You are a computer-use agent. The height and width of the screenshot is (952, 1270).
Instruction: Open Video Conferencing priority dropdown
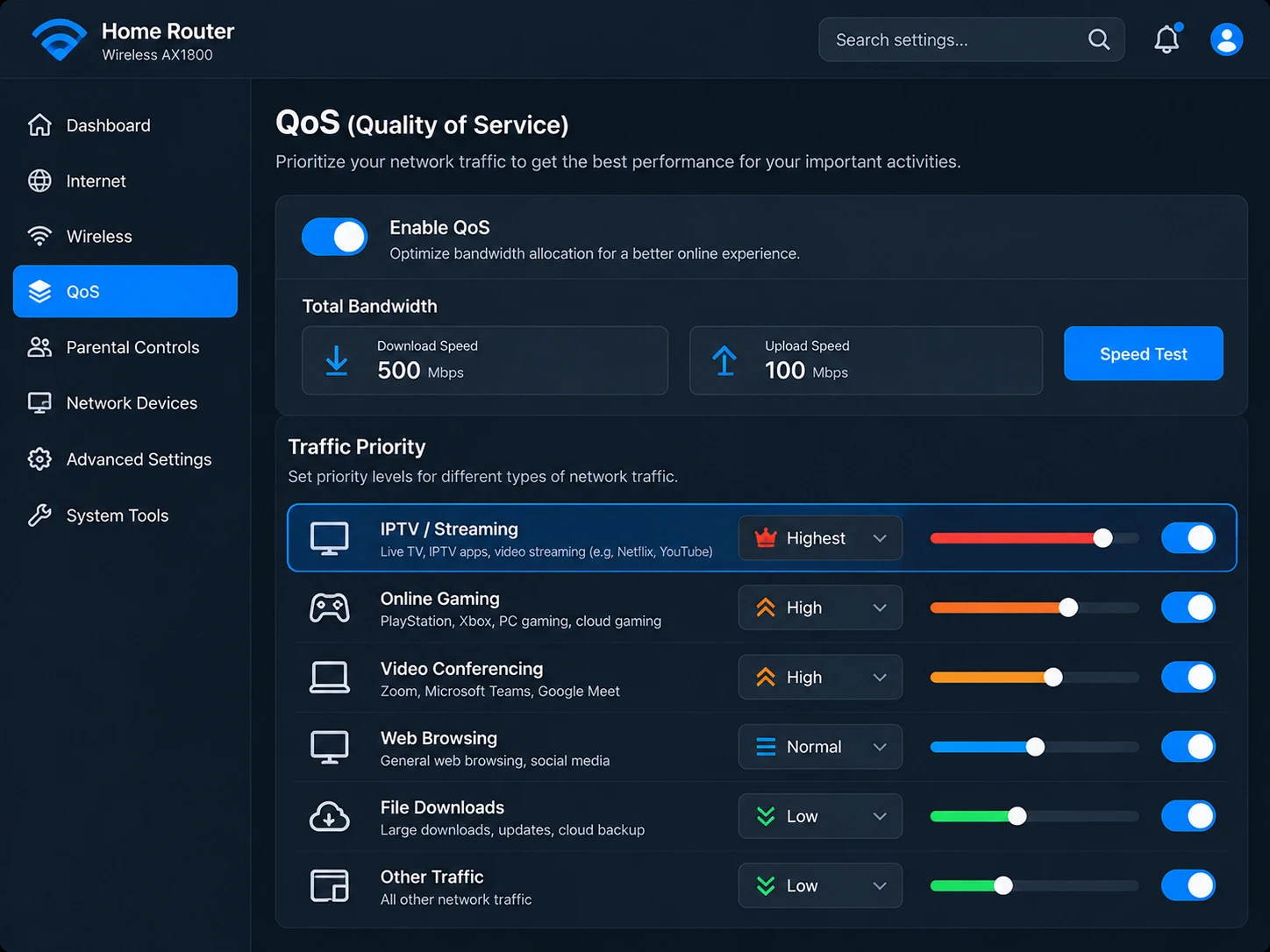click(x=820, y=677)
